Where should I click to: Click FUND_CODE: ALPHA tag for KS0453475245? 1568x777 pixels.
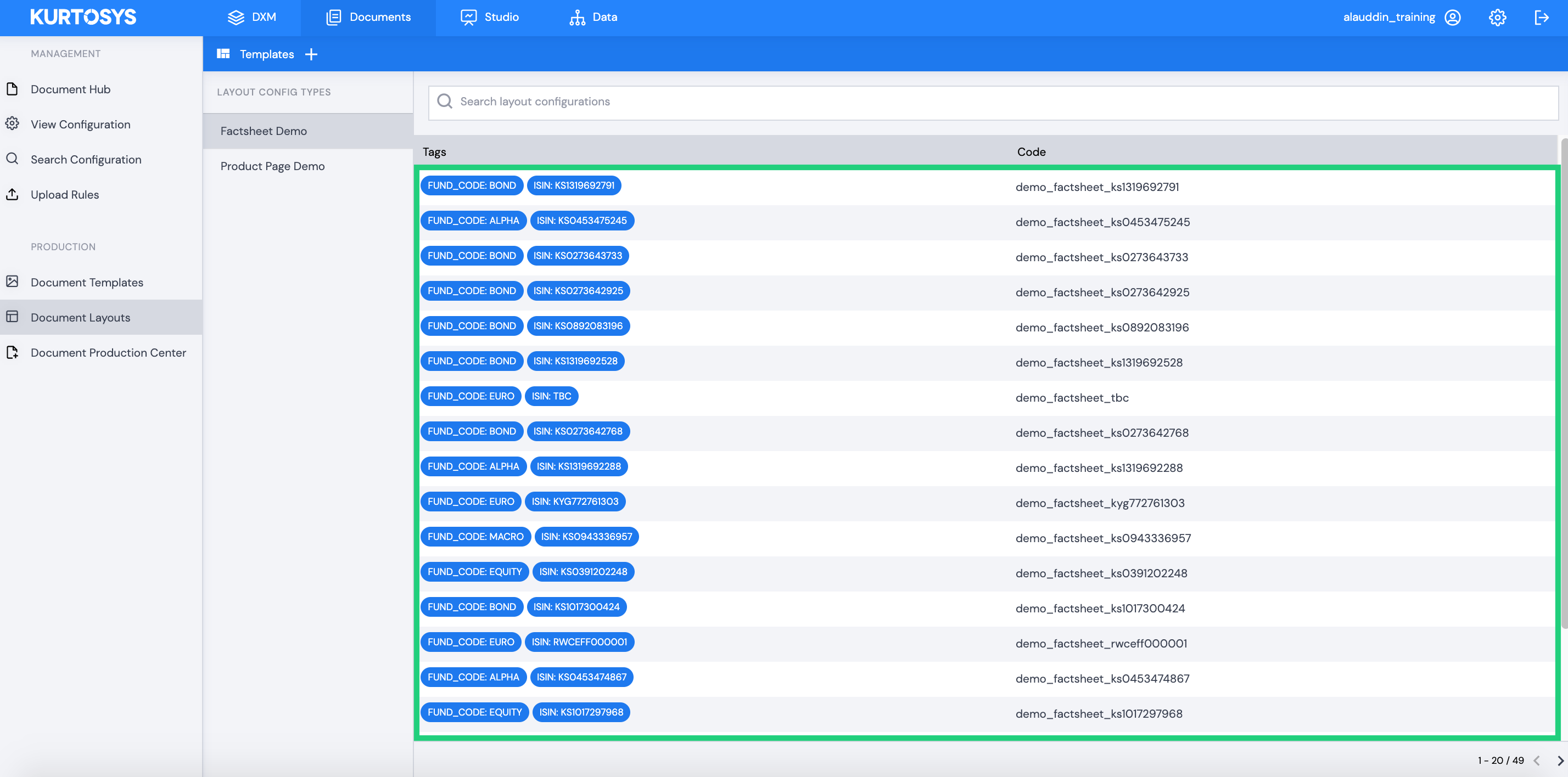[473, 220]
